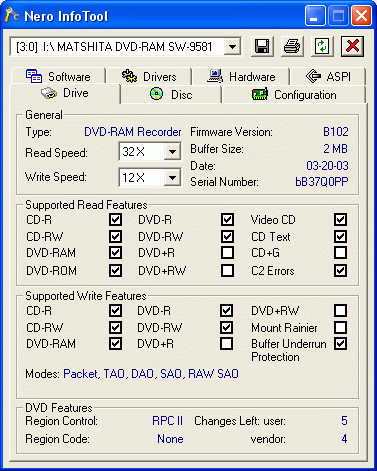This screenshot has width=377, height=471.
Task: Toggle DVD+R checkbox under read features
Action: coord(227,253)
